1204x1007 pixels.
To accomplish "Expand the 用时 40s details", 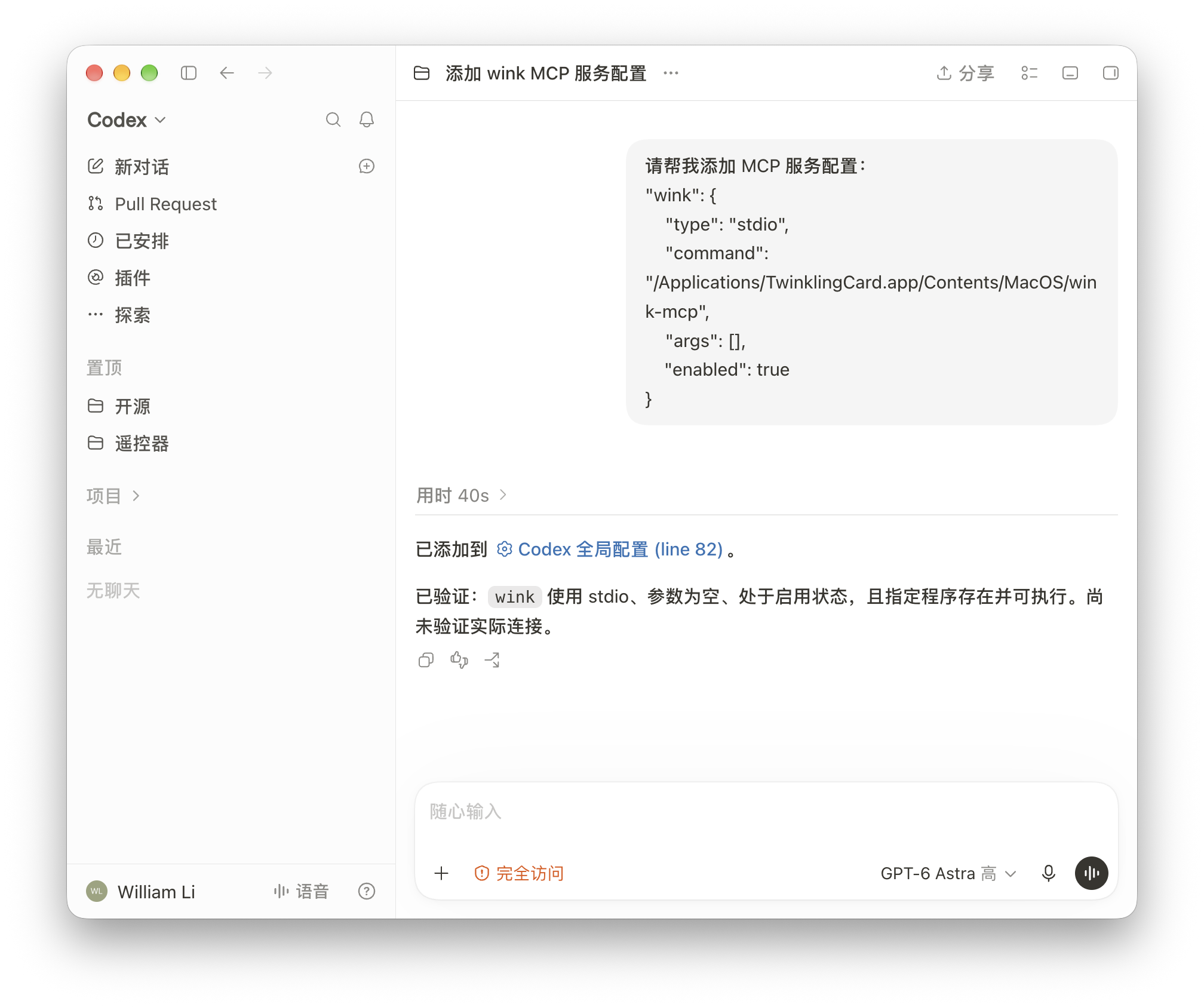I will coord(462,495).
